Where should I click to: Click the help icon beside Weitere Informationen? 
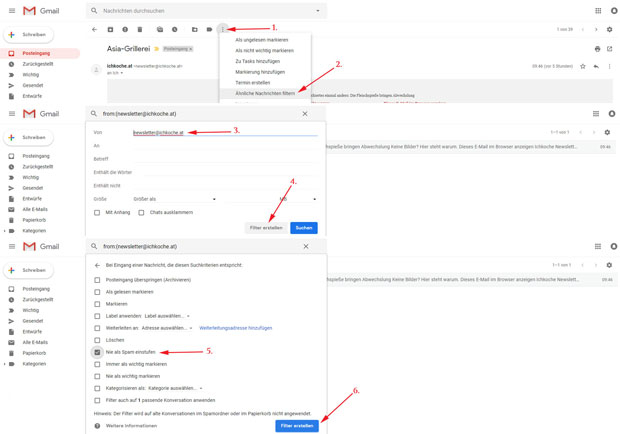[x=97, y=426]
